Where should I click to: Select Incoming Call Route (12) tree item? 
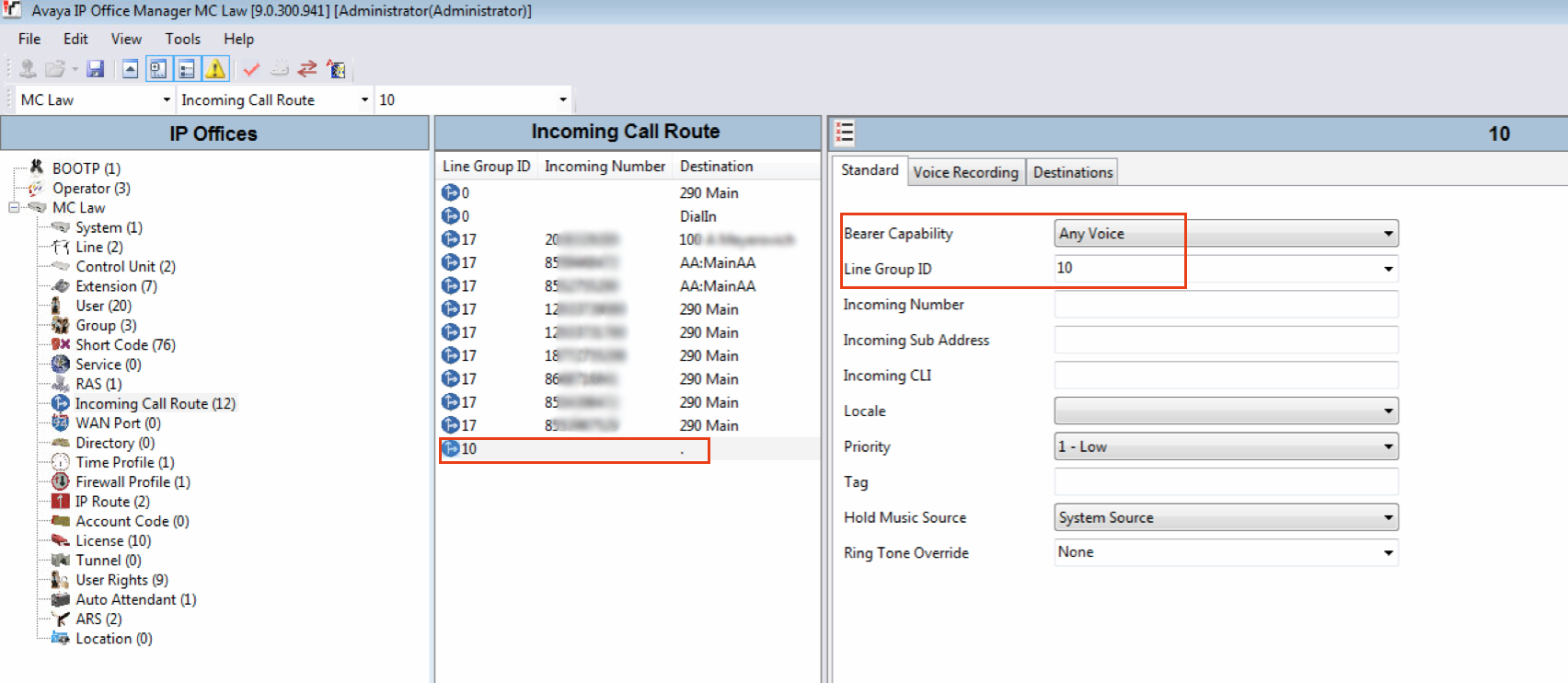[x=155, y=403]
